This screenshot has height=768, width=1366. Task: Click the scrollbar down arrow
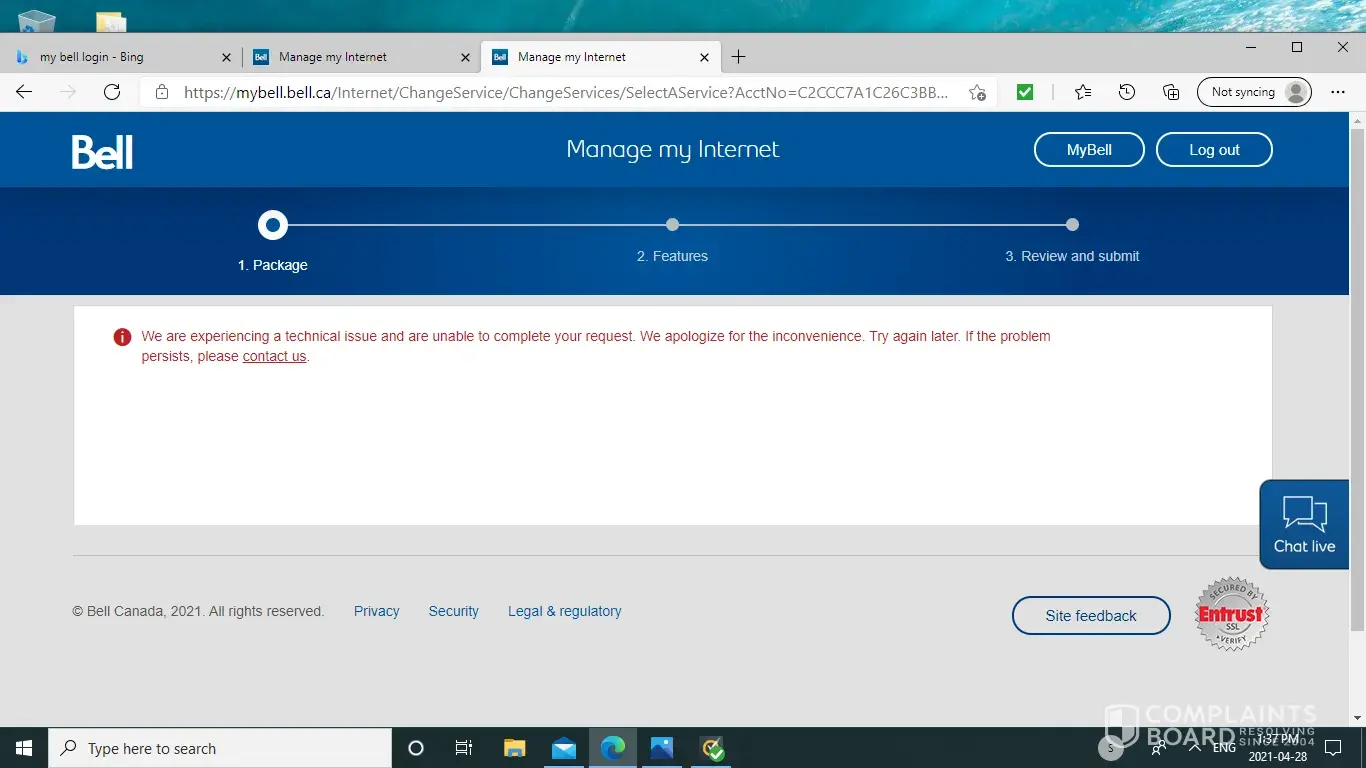pos(1357,719)
